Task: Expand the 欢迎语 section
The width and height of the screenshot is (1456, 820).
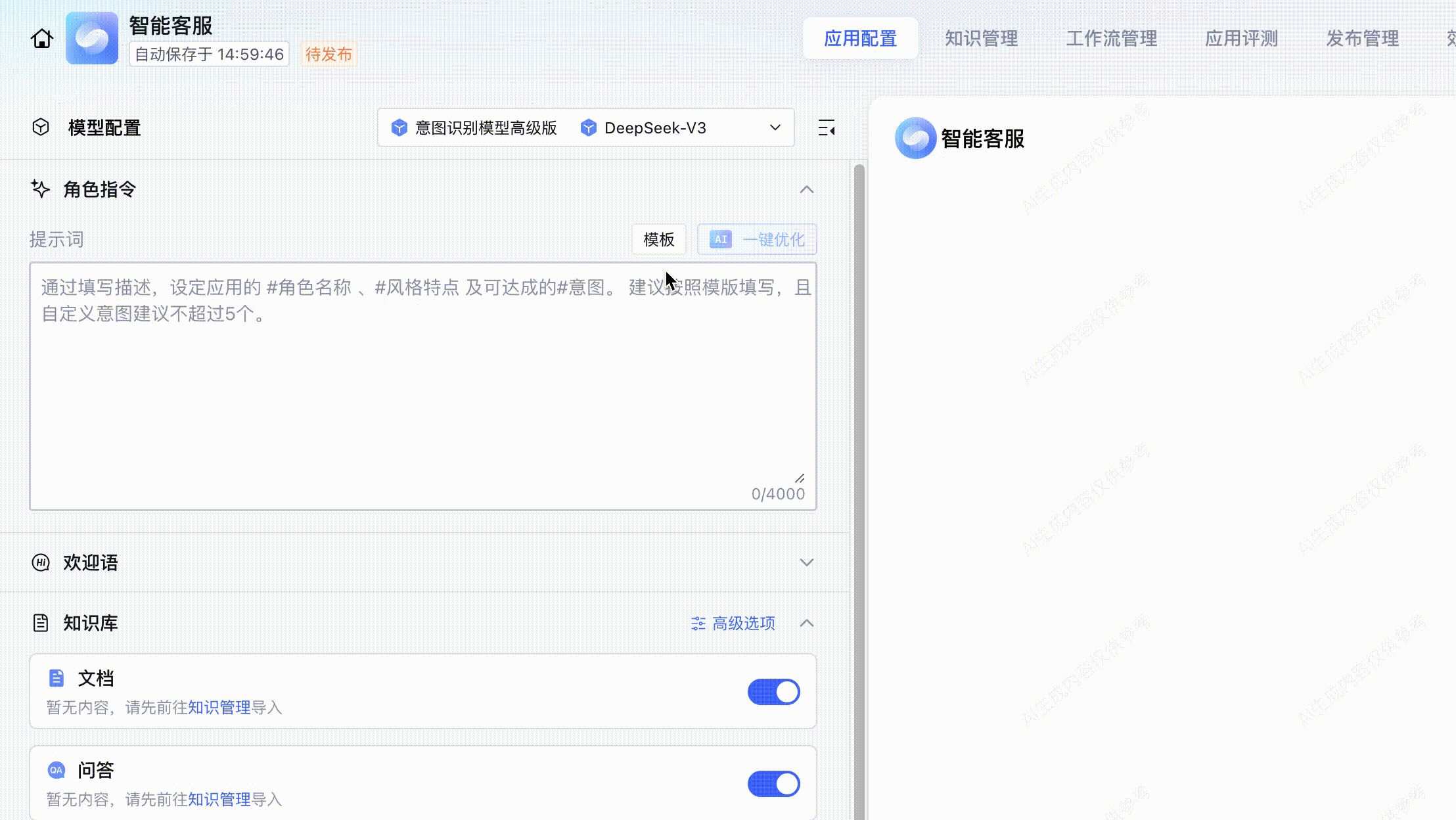Action: (x=807, y=562)
